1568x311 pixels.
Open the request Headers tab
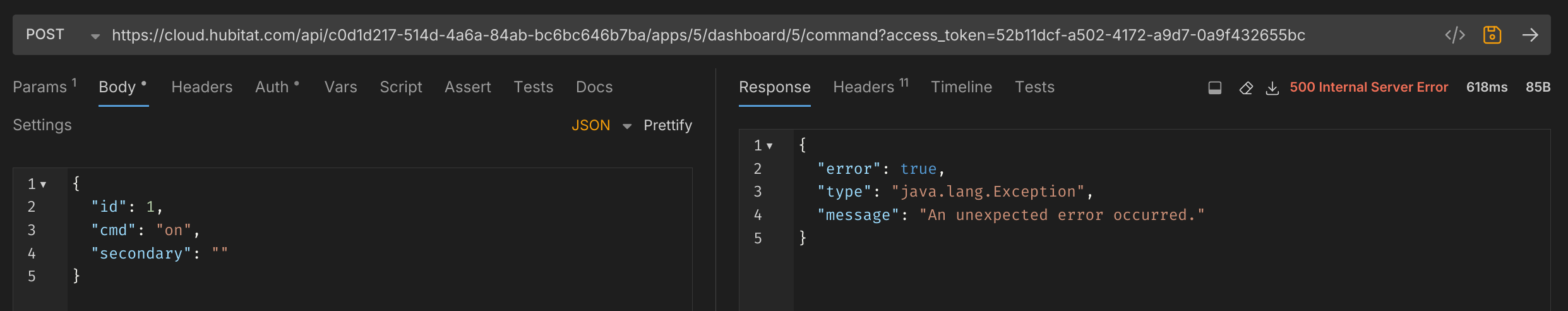(x=201, y=87)
